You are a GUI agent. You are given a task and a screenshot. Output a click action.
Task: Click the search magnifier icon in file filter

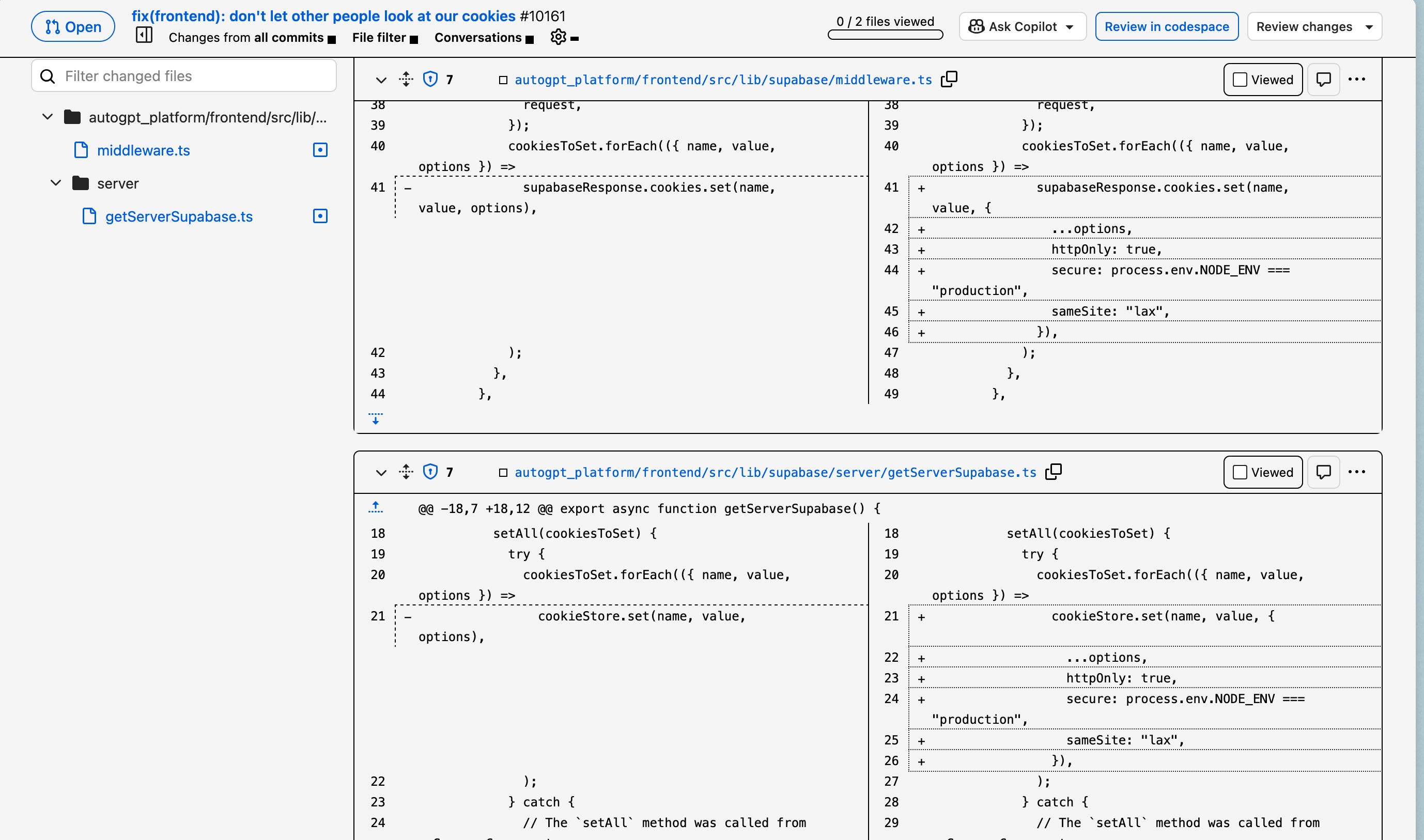[48, 76]
